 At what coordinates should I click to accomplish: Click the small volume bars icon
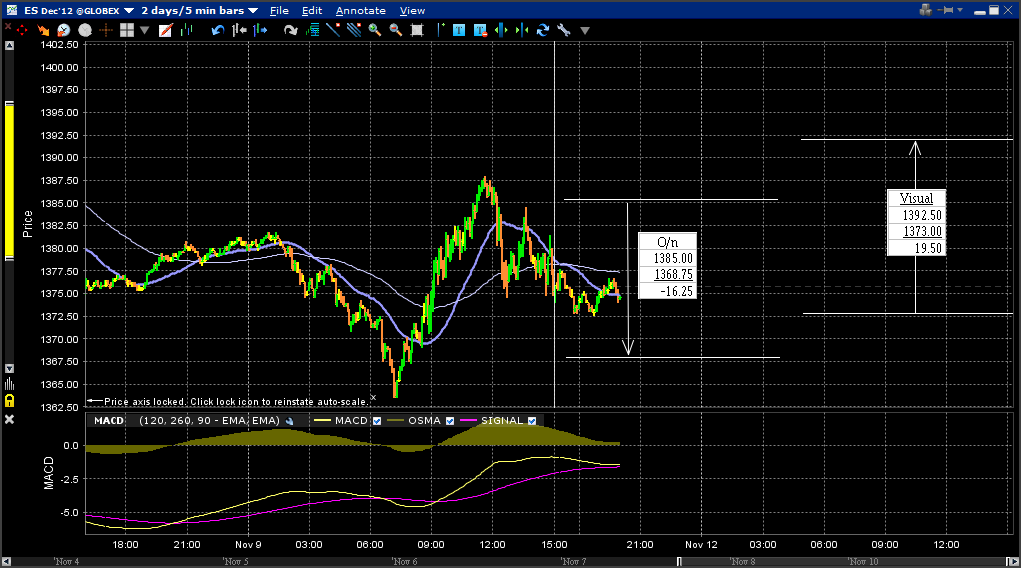pos(9,384)
